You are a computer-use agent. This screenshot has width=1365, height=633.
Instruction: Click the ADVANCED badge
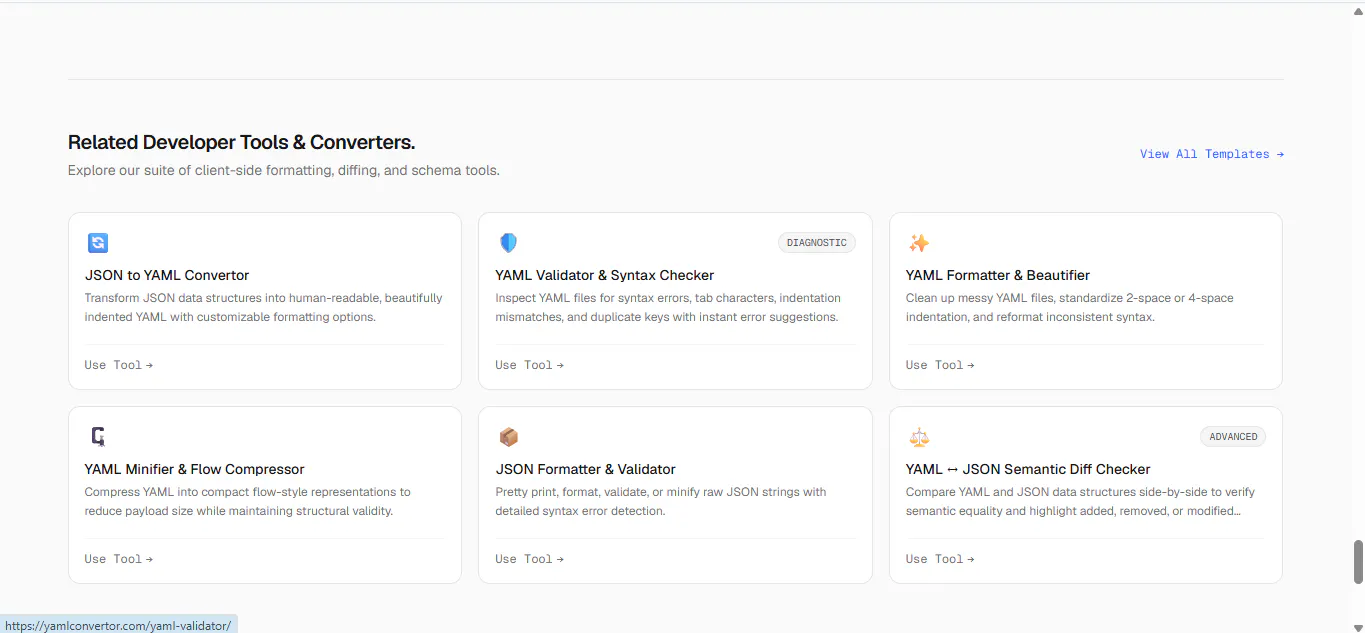[x=1233, y=437]
